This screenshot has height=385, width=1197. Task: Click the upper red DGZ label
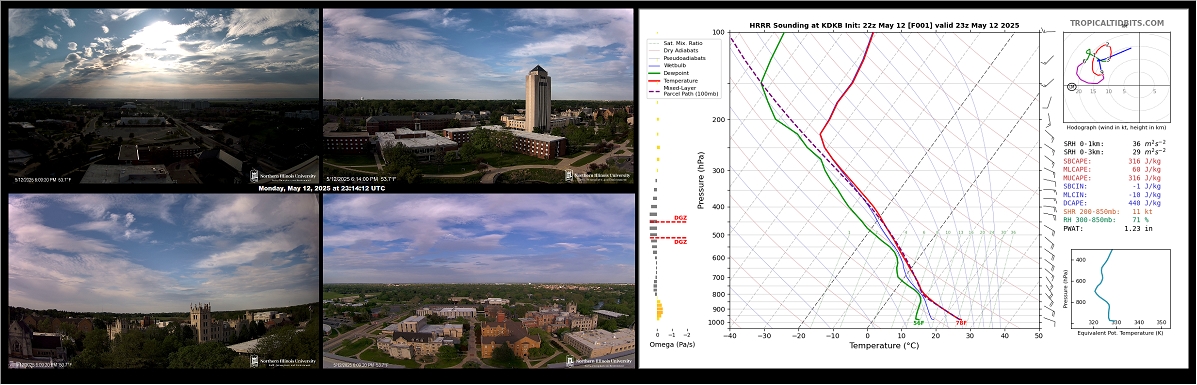pyautogui.click(x=679, y=219)
